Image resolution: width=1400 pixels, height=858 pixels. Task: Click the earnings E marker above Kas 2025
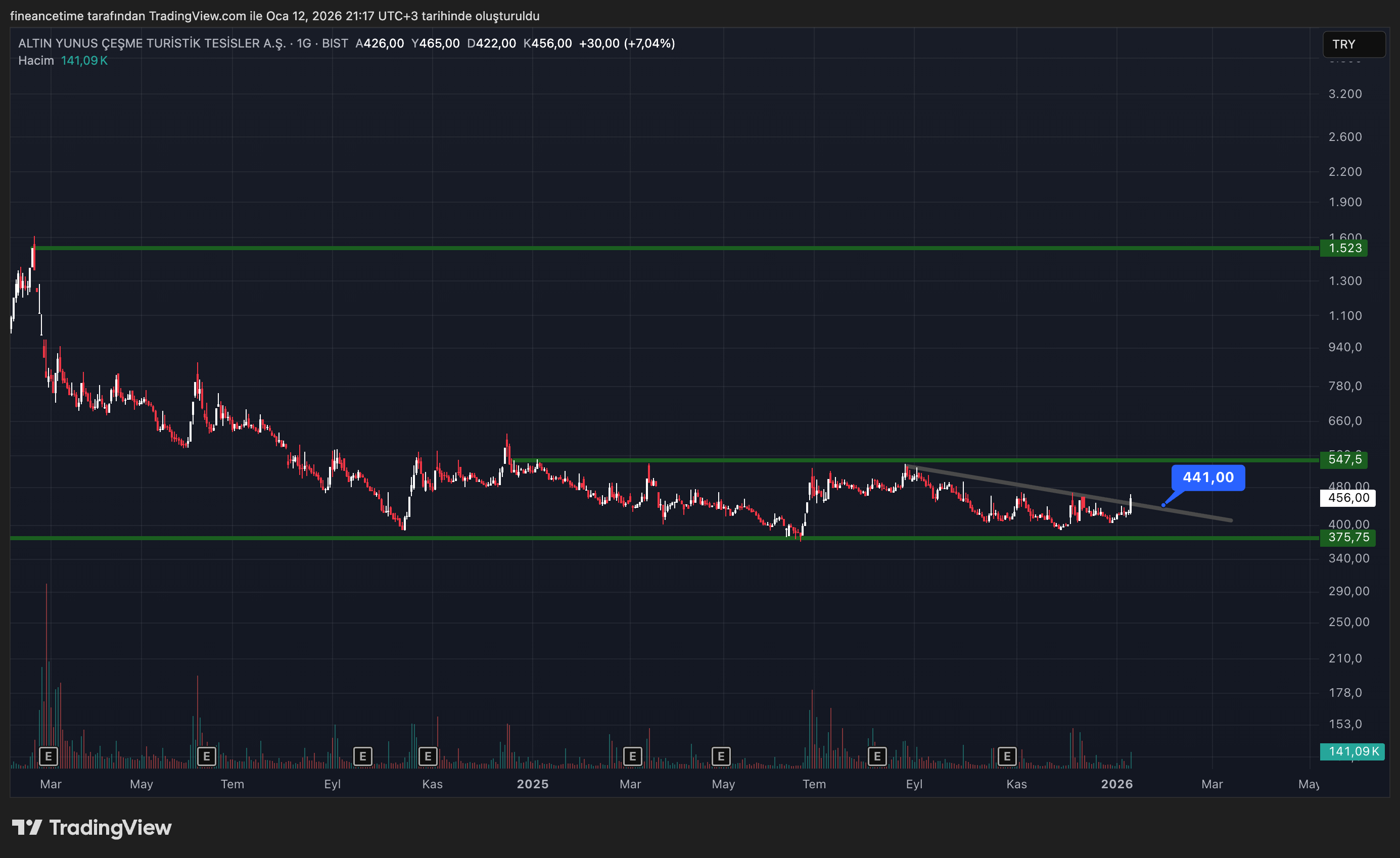click(x=1007, y=756)
